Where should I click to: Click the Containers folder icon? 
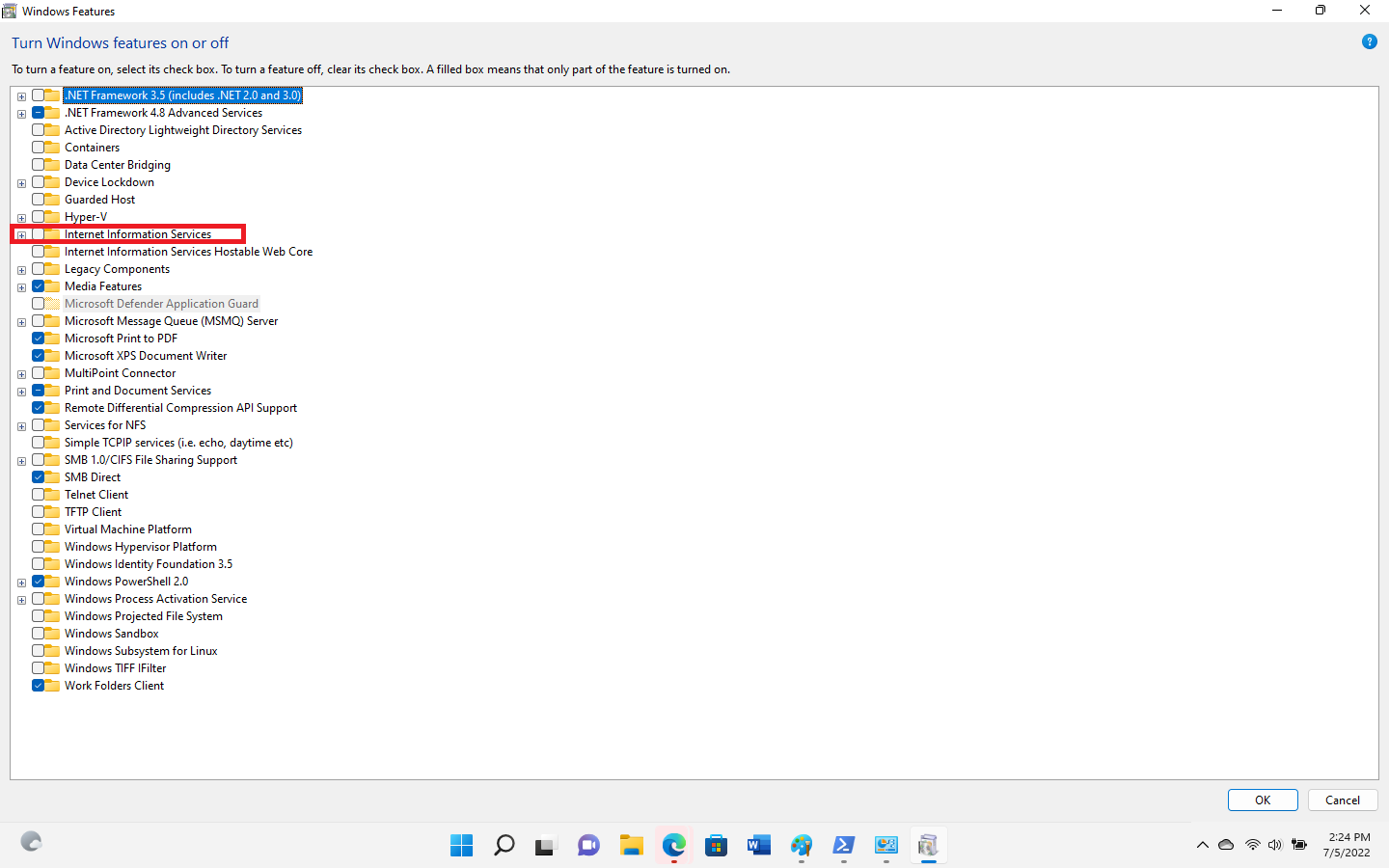pyautogui.click(x=52, y=148)
